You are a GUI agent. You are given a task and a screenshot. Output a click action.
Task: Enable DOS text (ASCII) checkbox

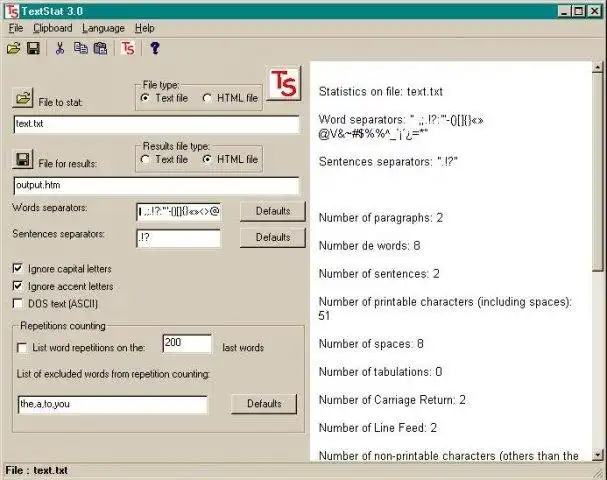coord(18,303)
